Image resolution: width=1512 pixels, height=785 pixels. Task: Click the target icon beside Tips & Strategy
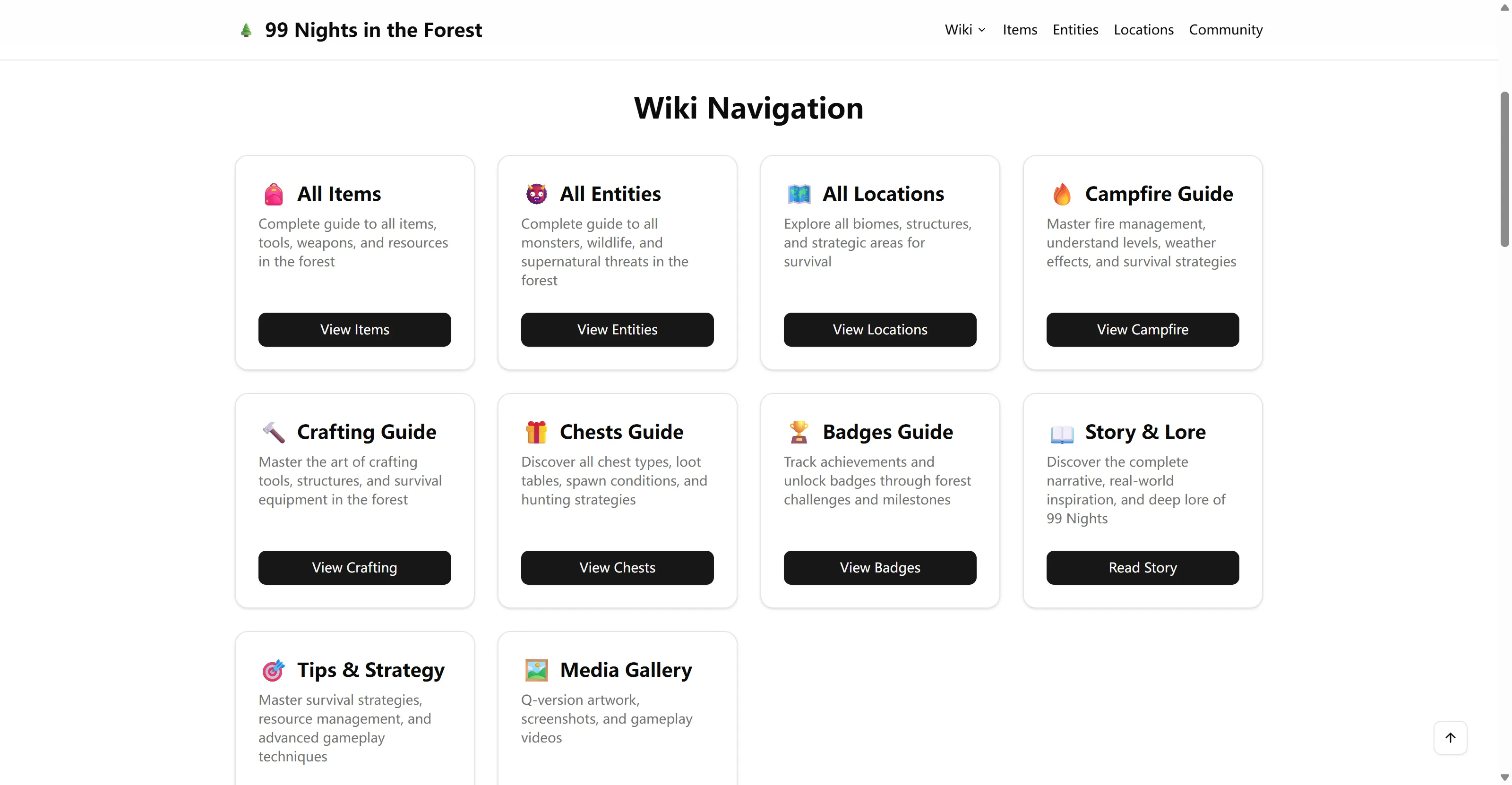(274, 670)
